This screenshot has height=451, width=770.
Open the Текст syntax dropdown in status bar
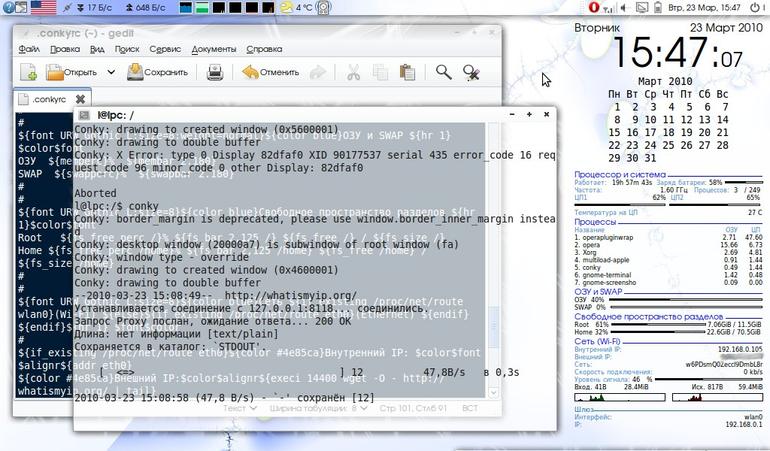[x=240, y=408]
